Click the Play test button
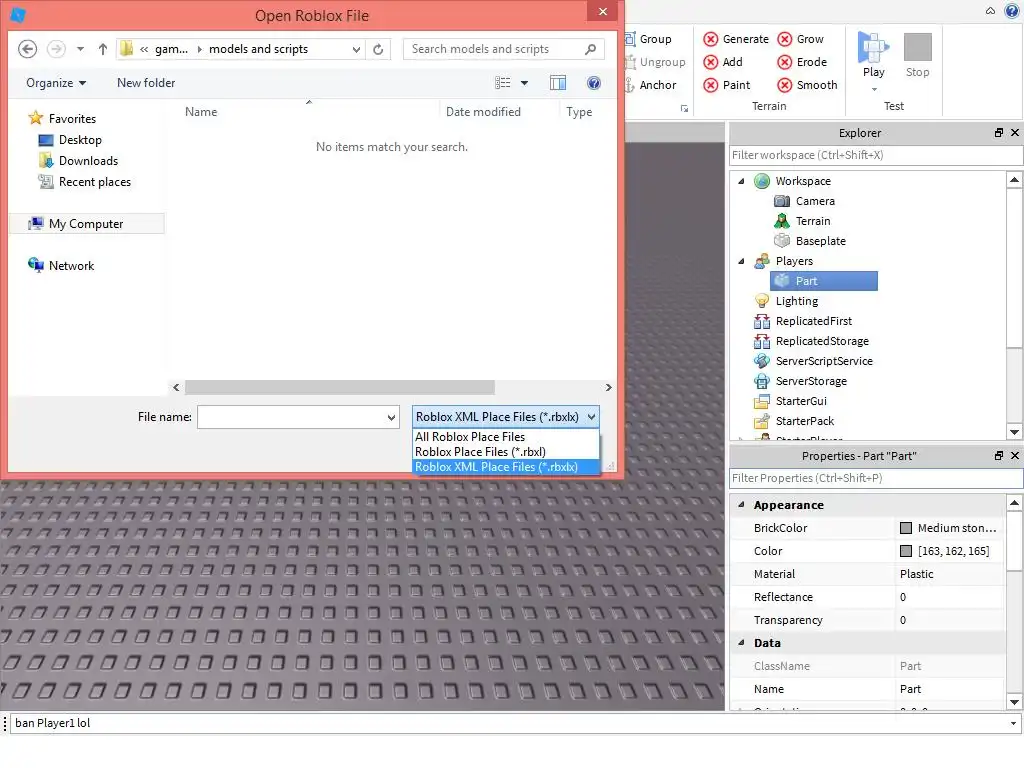 point(873,55)
